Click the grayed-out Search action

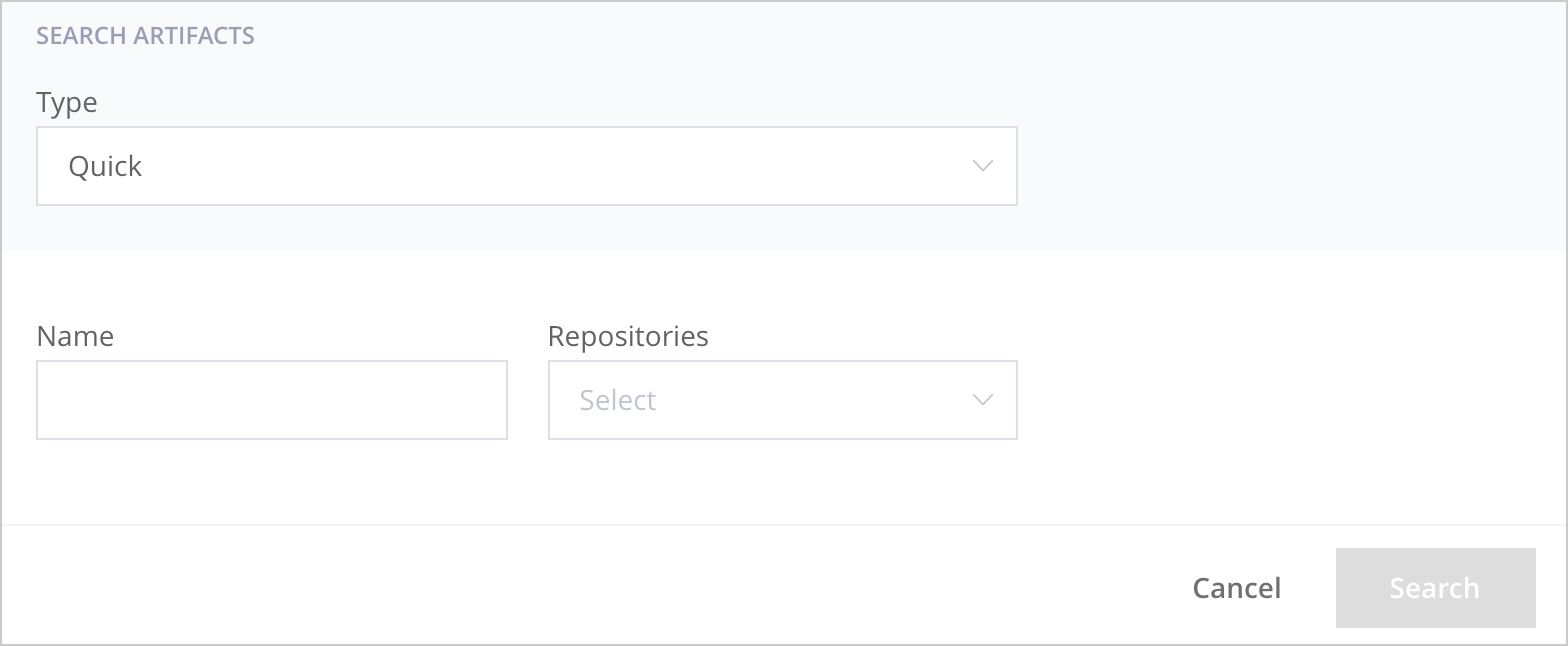click(x=1434, y=588)
